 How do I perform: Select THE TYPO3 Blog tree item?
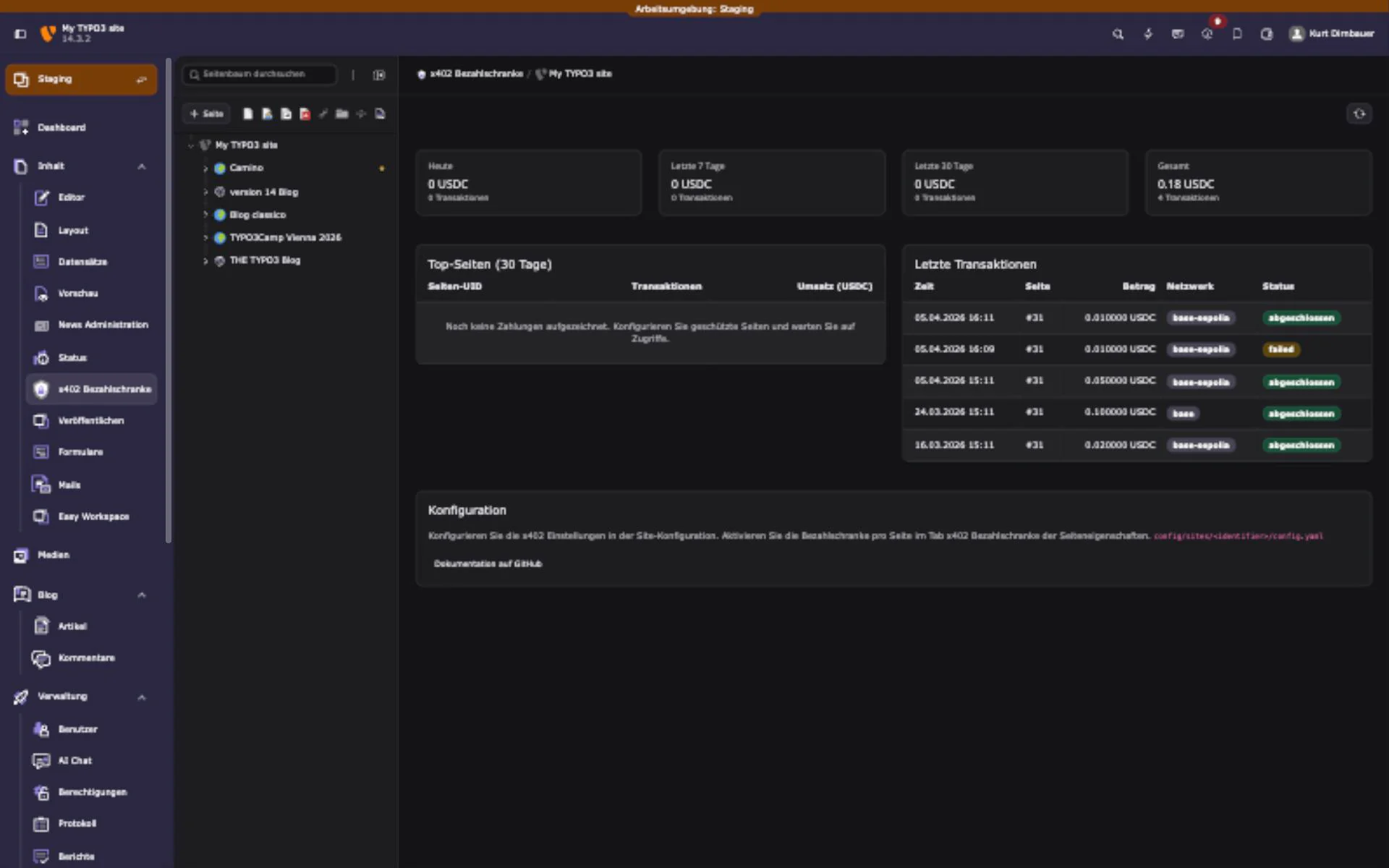point(265,260)
